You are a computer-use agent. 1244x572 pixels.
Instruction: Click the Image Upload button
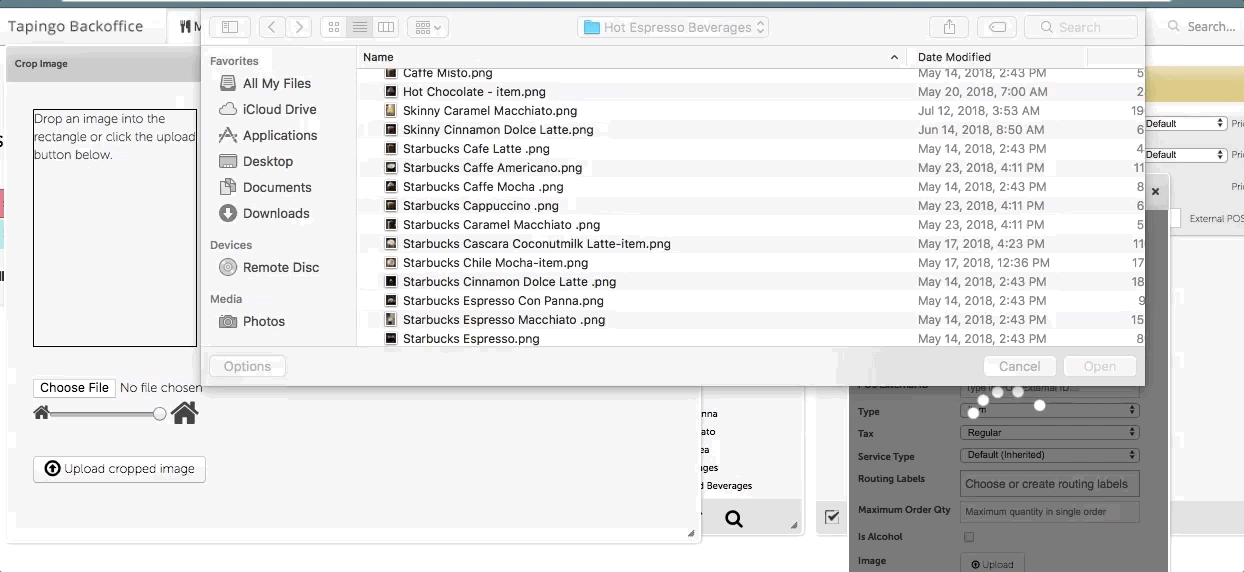tap(992, 564)
